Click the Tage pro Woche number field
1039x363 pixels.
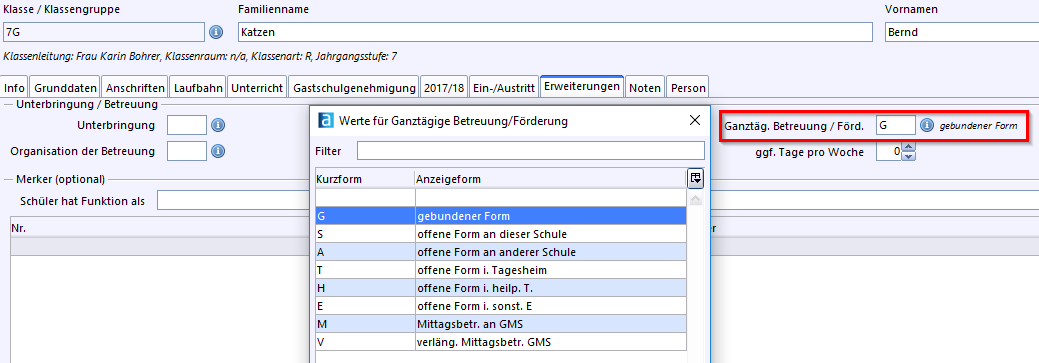pyautogui.click(x=889, y=152)
